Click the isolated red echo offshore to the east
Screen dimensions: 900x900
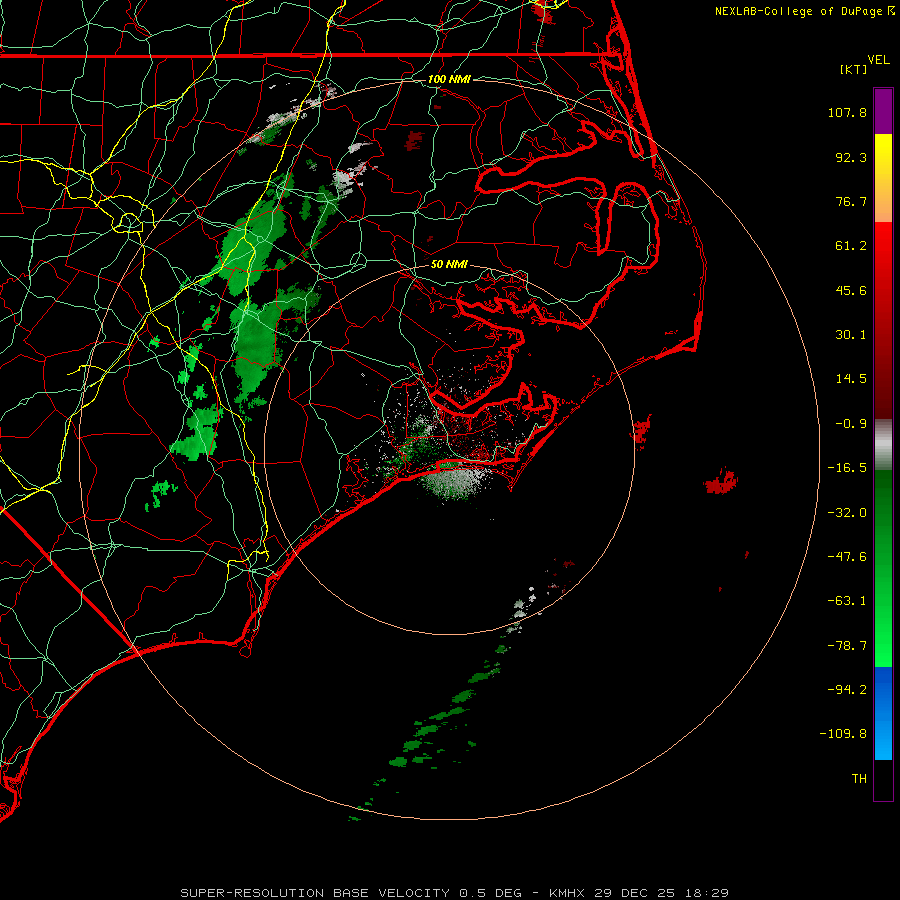721,482
